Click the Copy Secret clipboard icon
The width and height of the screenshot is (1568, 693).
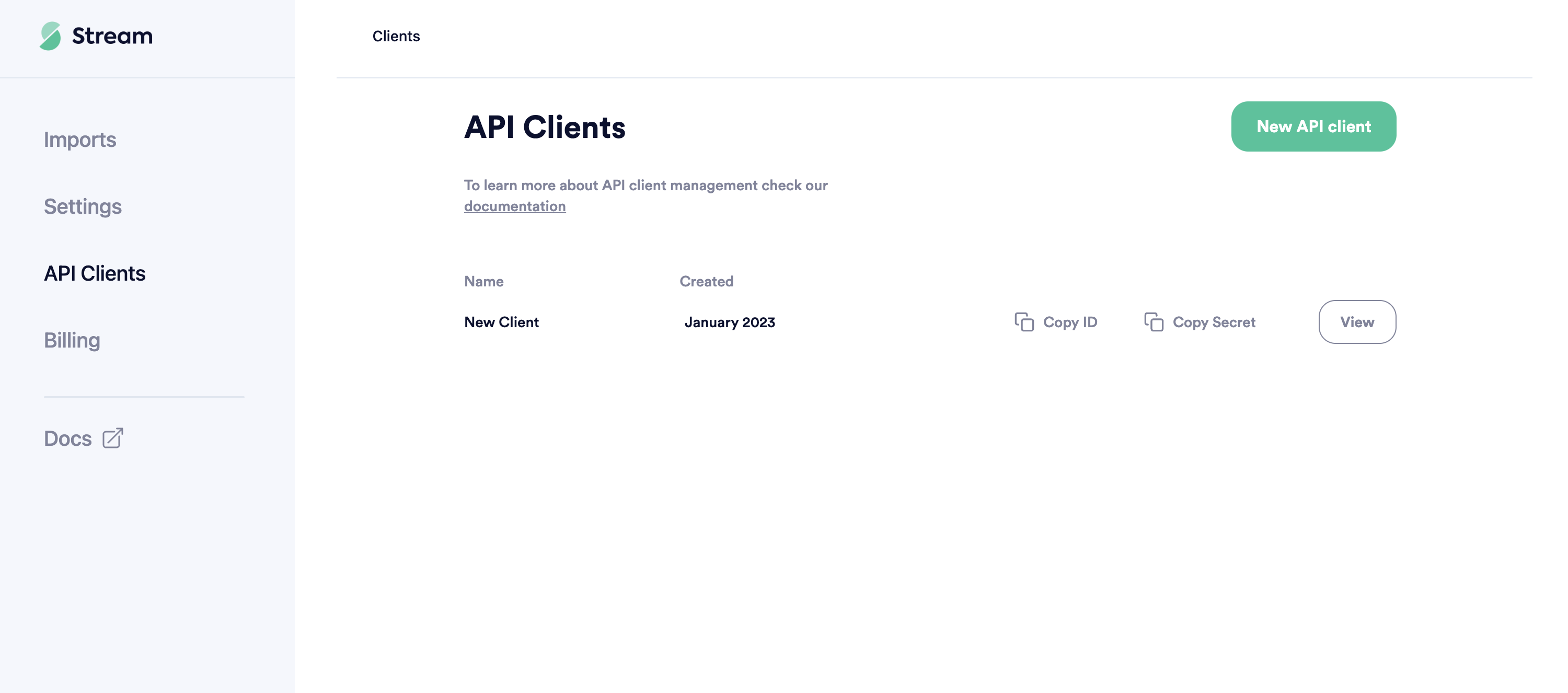1154,322
